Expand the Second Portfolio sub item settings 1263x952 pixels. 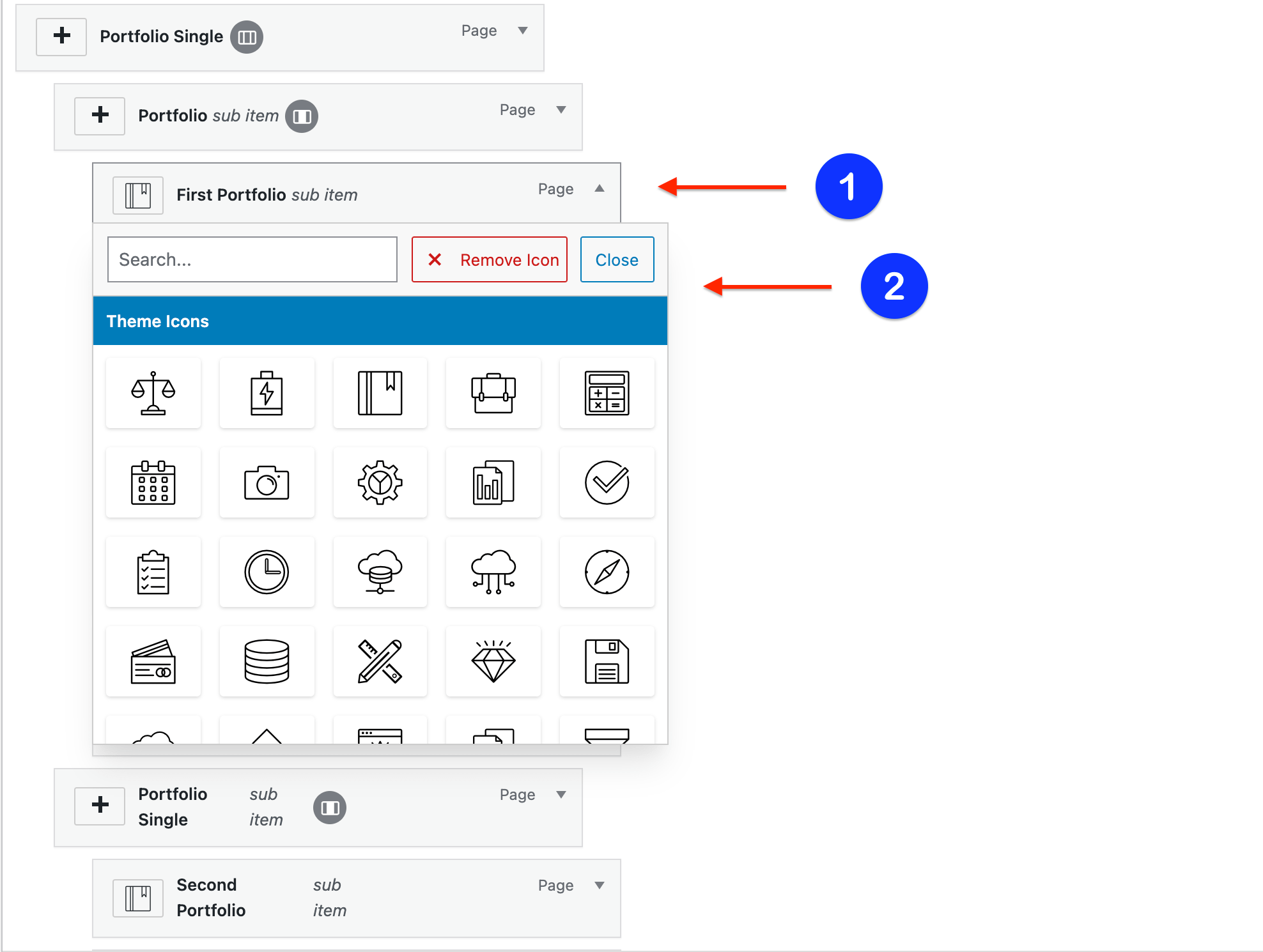click(600, 886)
